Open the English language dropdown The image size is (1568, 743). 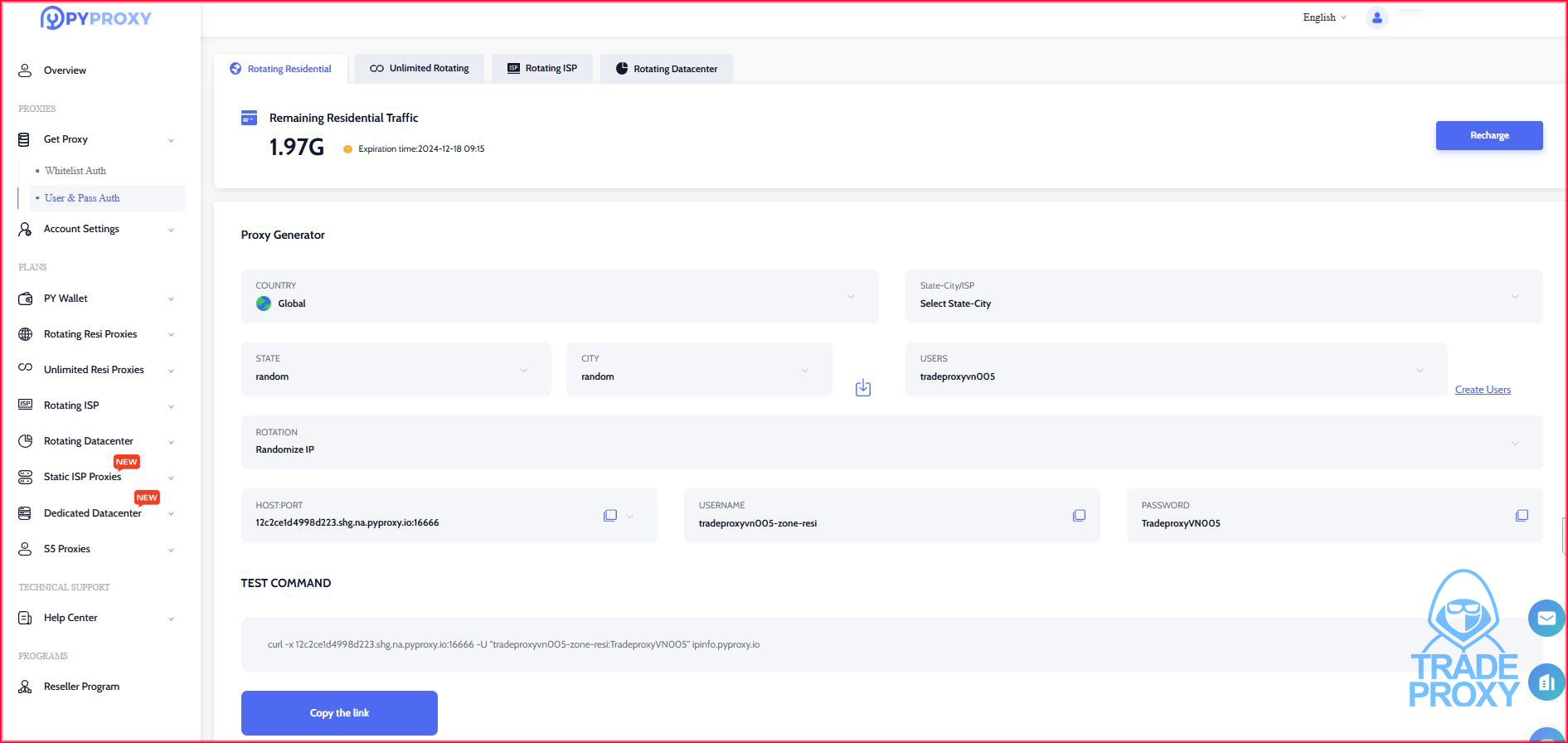[1324, 17]
